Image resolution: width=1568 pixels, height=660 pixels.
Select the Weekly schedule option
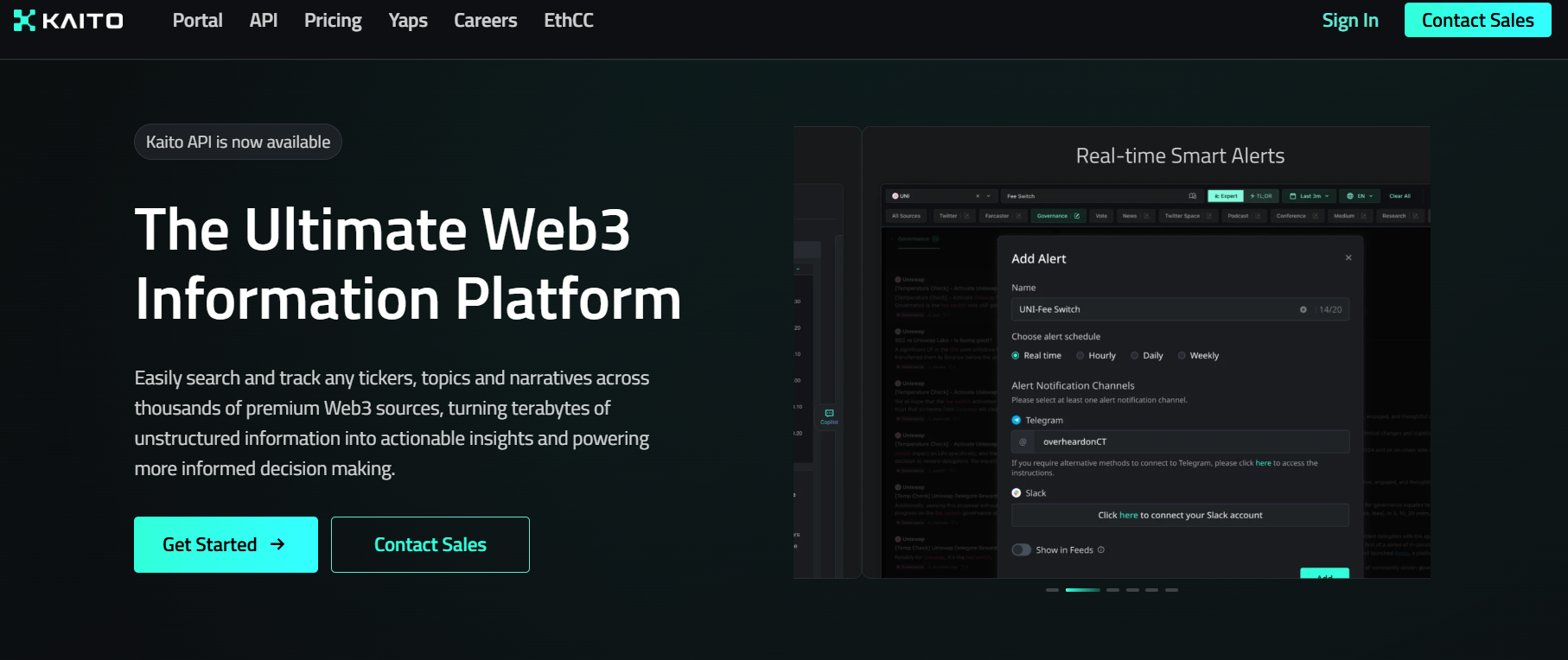[x=1198, y=355]
